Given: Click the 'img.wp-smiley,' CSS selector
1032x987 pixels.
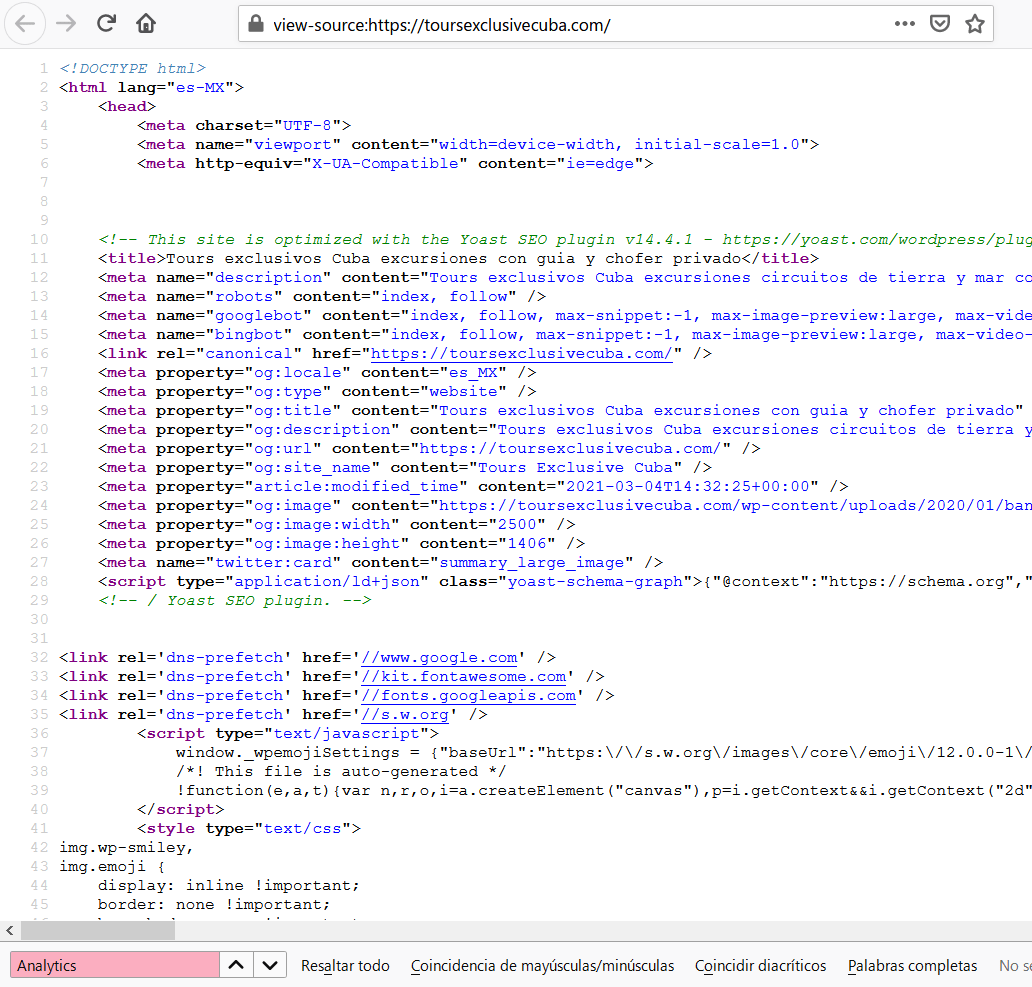Looking at the screenshot, I should [126, 848].
